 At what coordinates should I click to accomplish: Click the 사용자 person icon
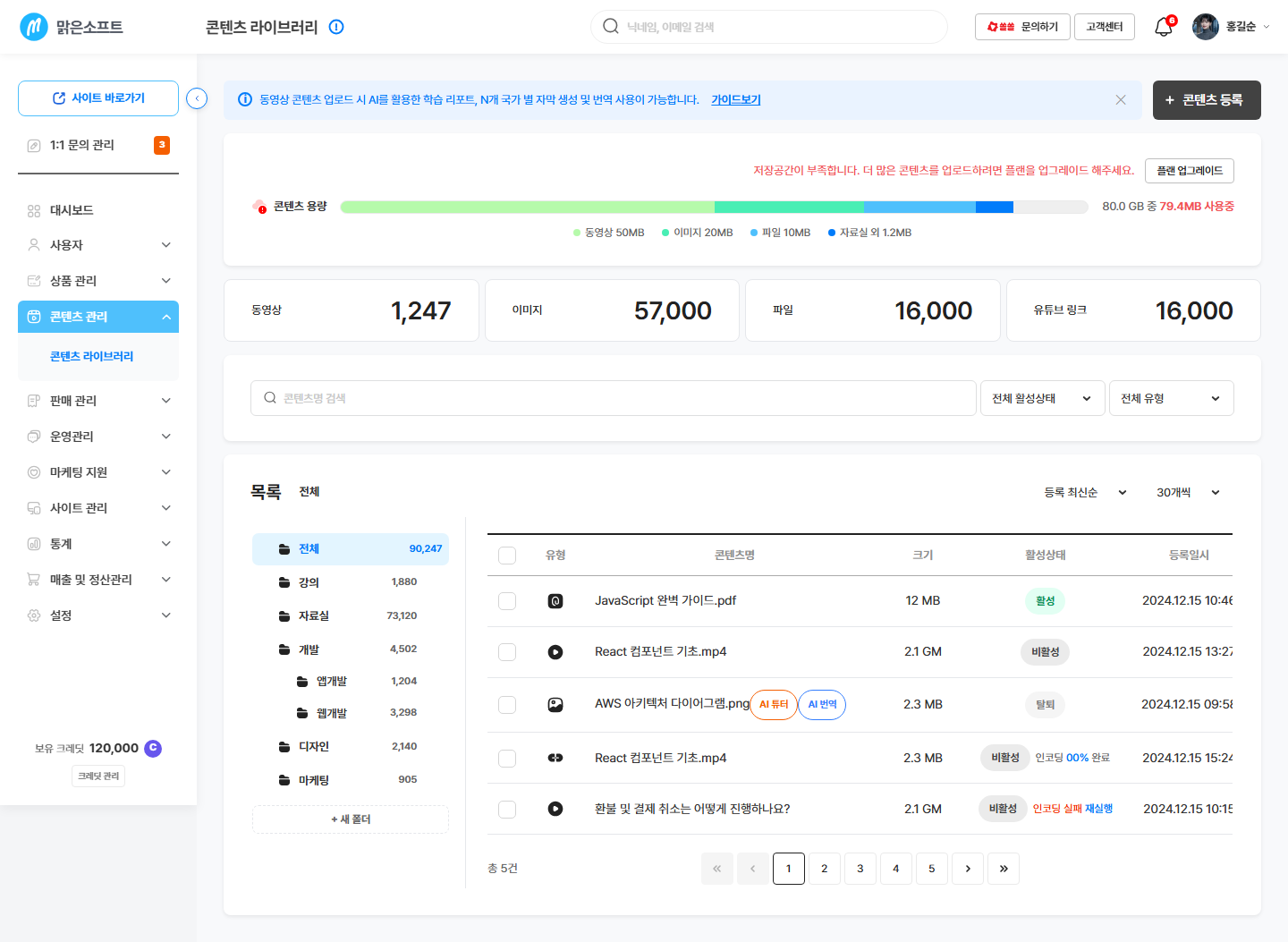pos(34,245)
